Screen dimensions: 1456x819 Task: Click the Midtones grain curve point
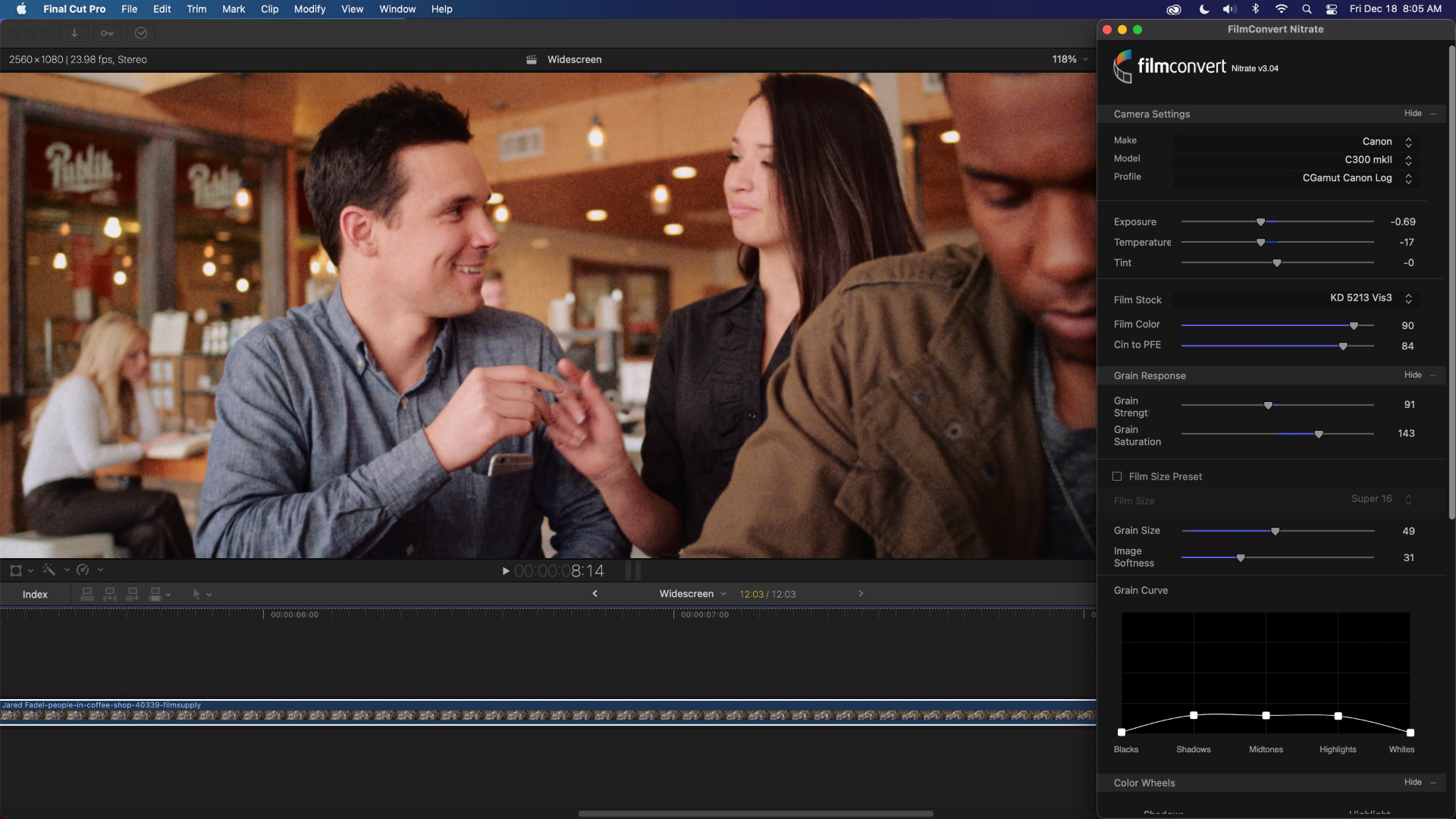pyautogui.click(x=1266, y=716)
